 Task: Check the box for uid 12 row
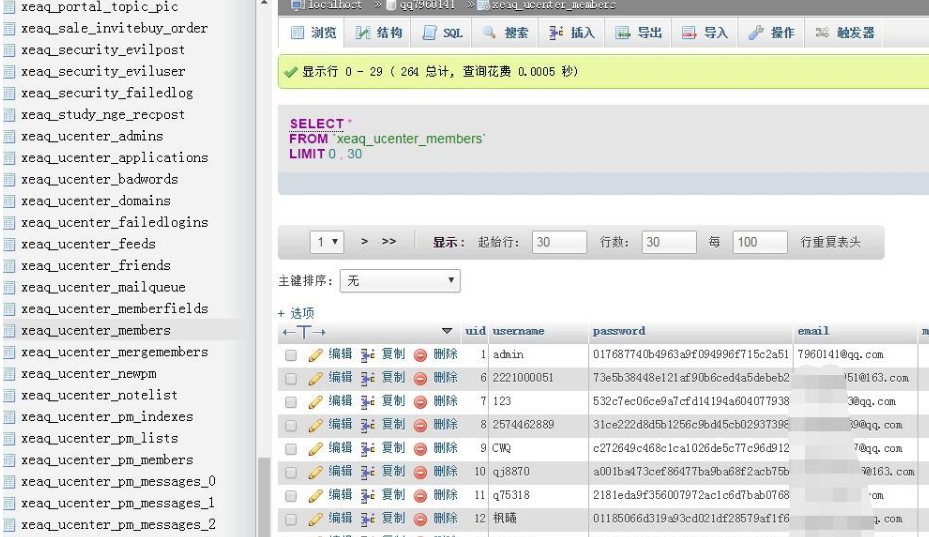[x=291, y=519]
